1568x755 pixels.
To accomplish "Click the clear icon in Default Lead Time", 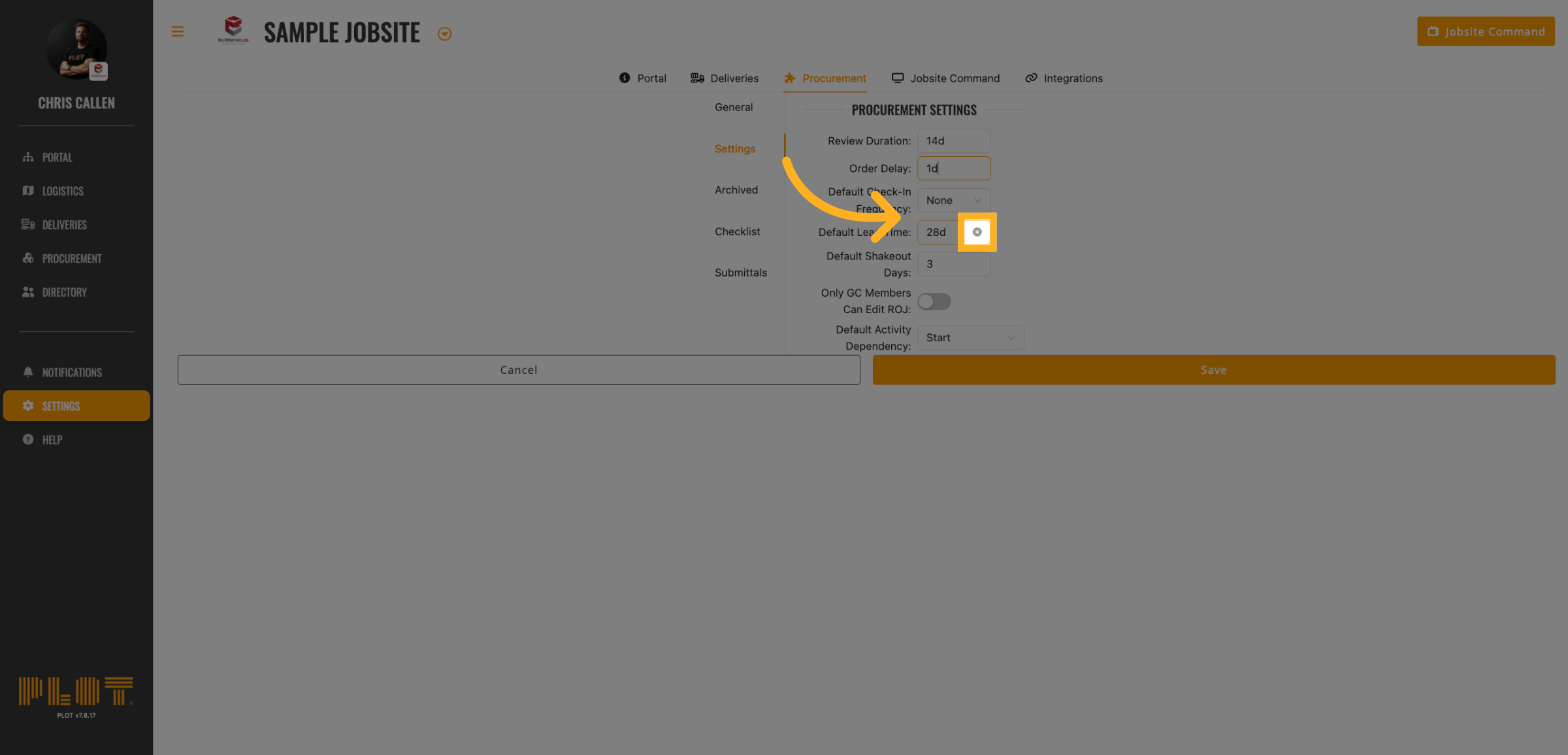I will click(x=977, y=232).
